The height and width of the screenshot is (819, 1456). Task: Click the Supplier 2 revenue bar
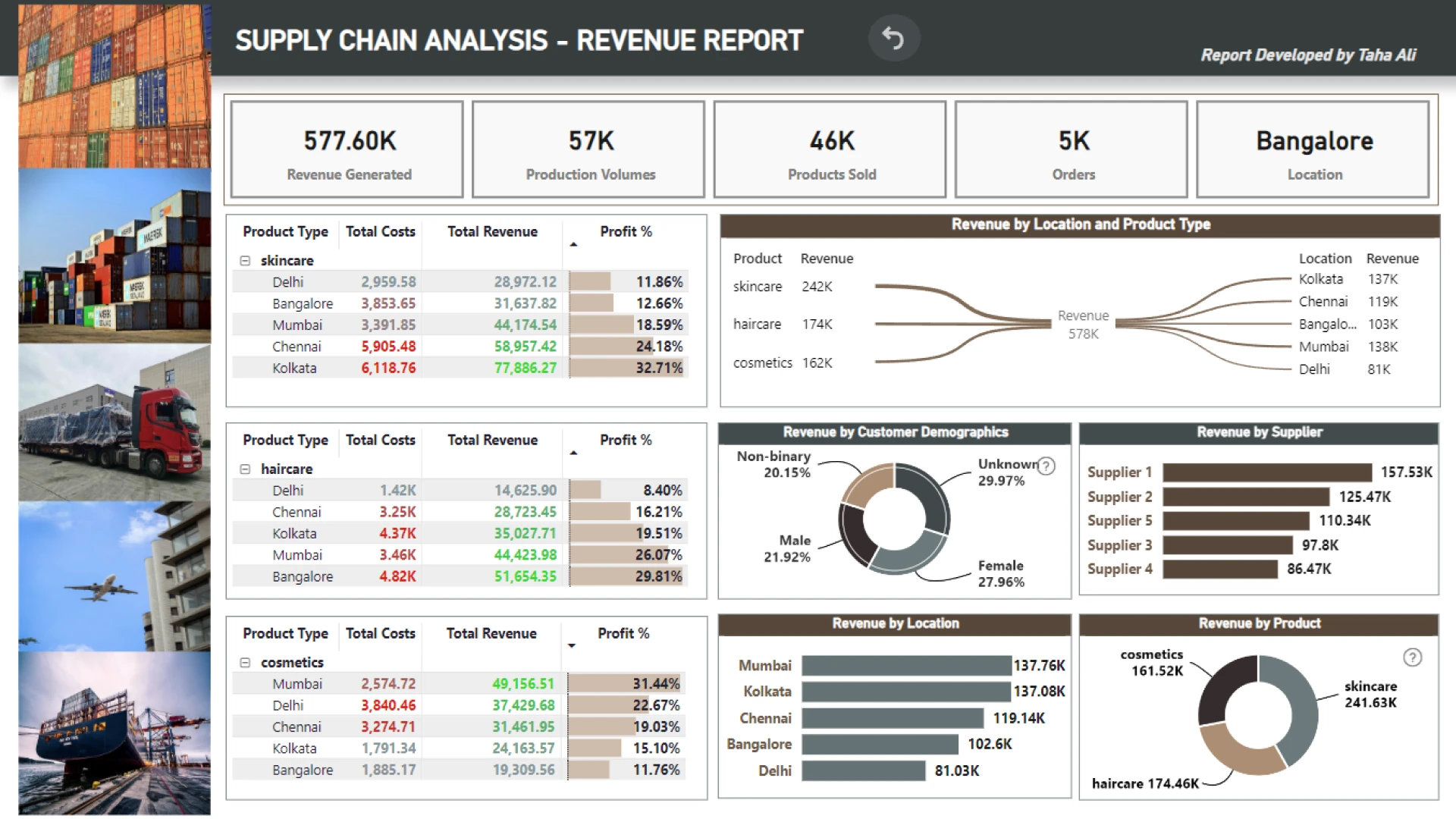coord(1246,497)
